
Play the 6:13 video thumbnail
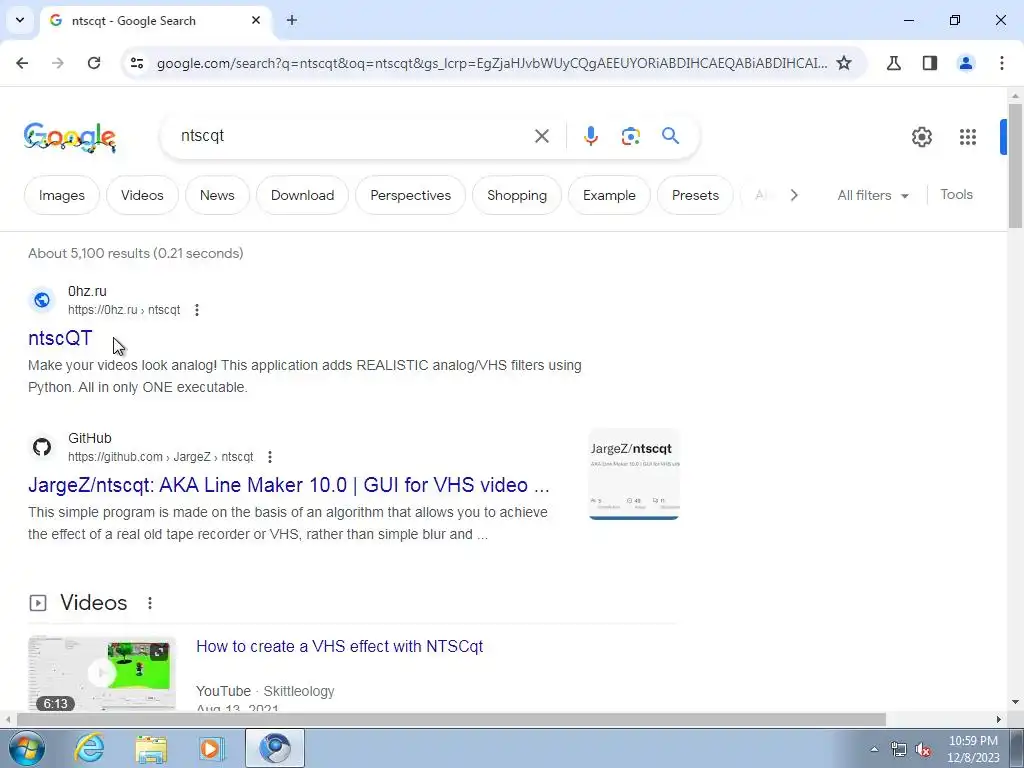[102, 673]
